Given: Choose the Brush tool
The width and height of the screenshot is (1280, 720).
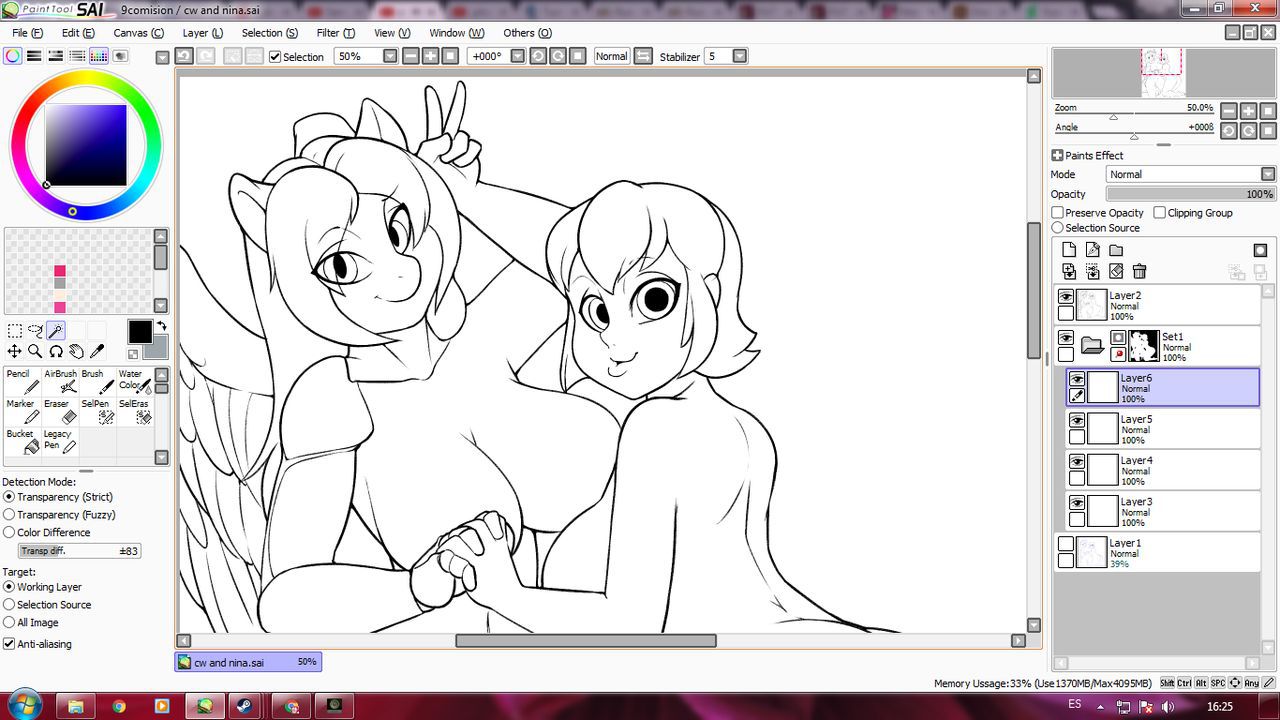Looking at the screenshot, I should 98,382.
